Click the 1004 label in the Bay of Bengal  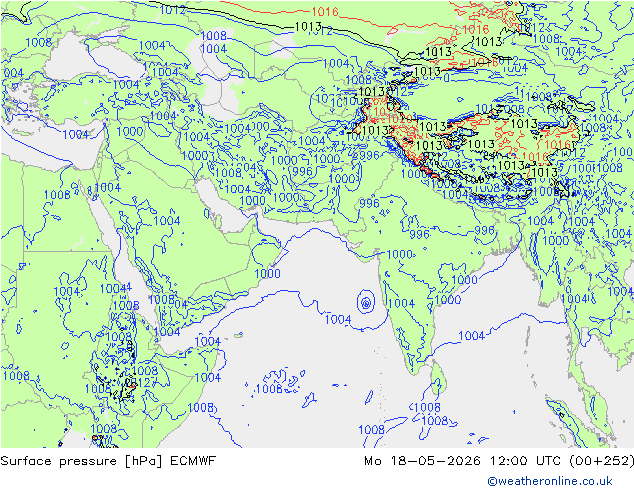pos(471,336)
